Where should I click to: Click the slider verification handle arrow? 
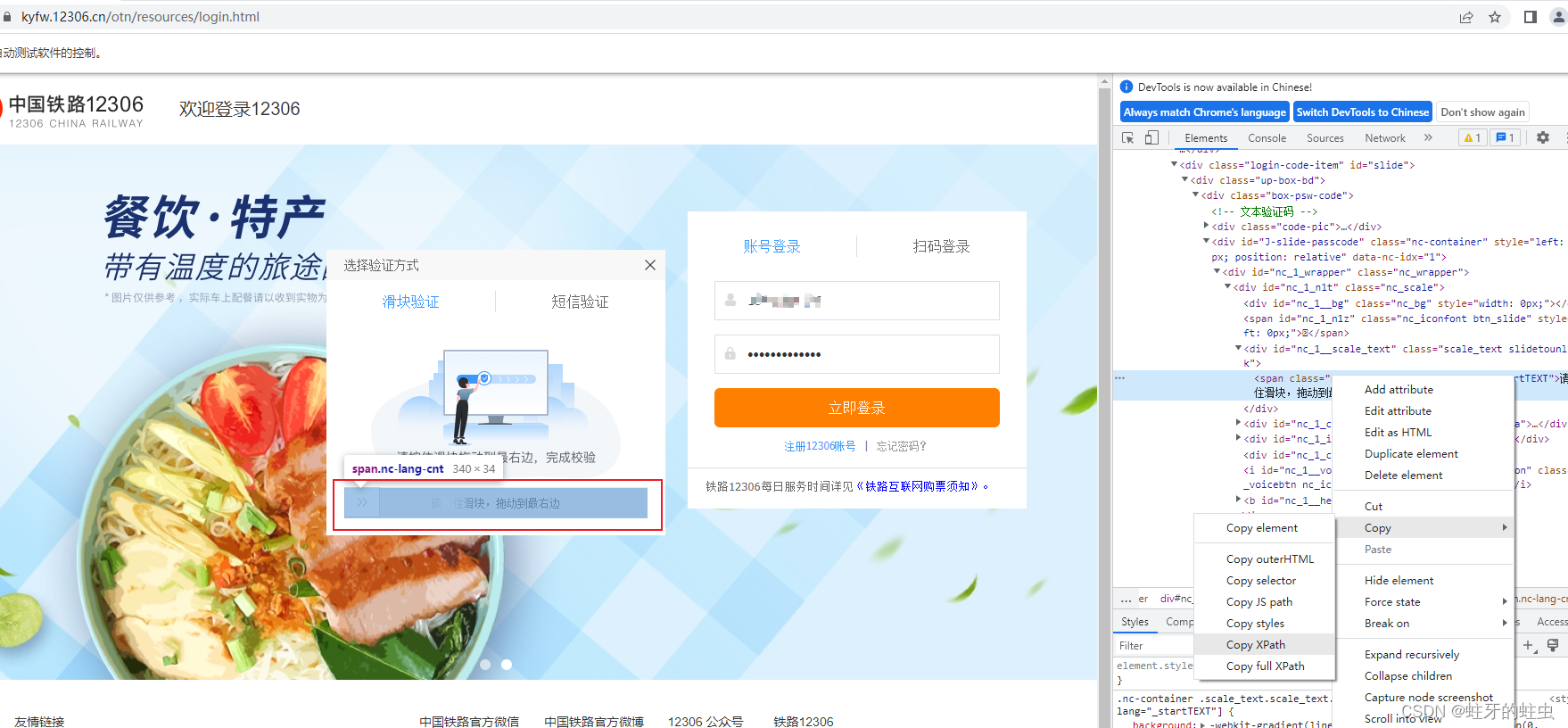[x=362, y=503]
